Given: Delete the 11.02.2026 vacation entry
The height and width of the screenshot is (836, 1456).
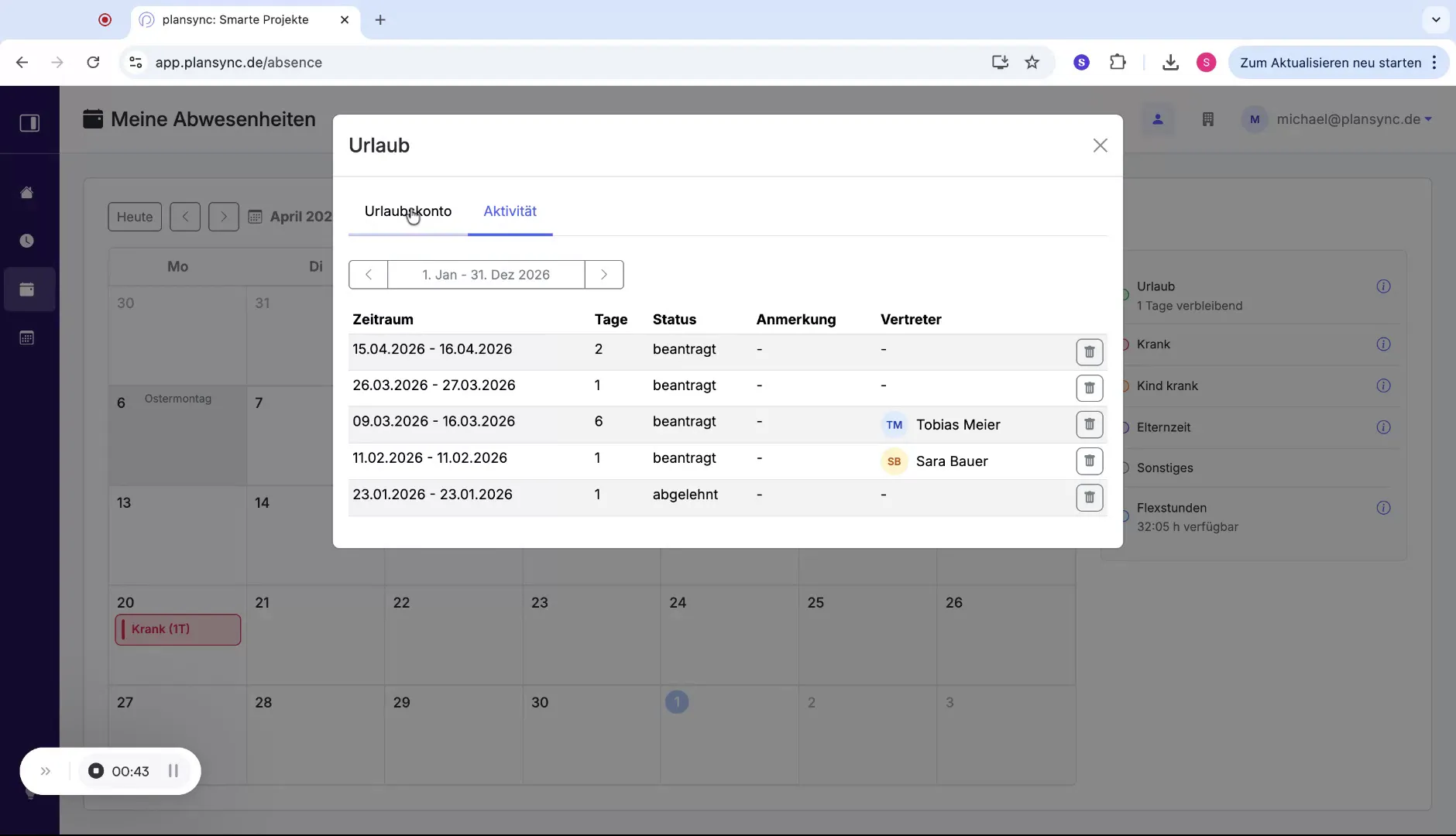Looking at the screenshot, I should pyautogui.click(x=1089, y=461).
